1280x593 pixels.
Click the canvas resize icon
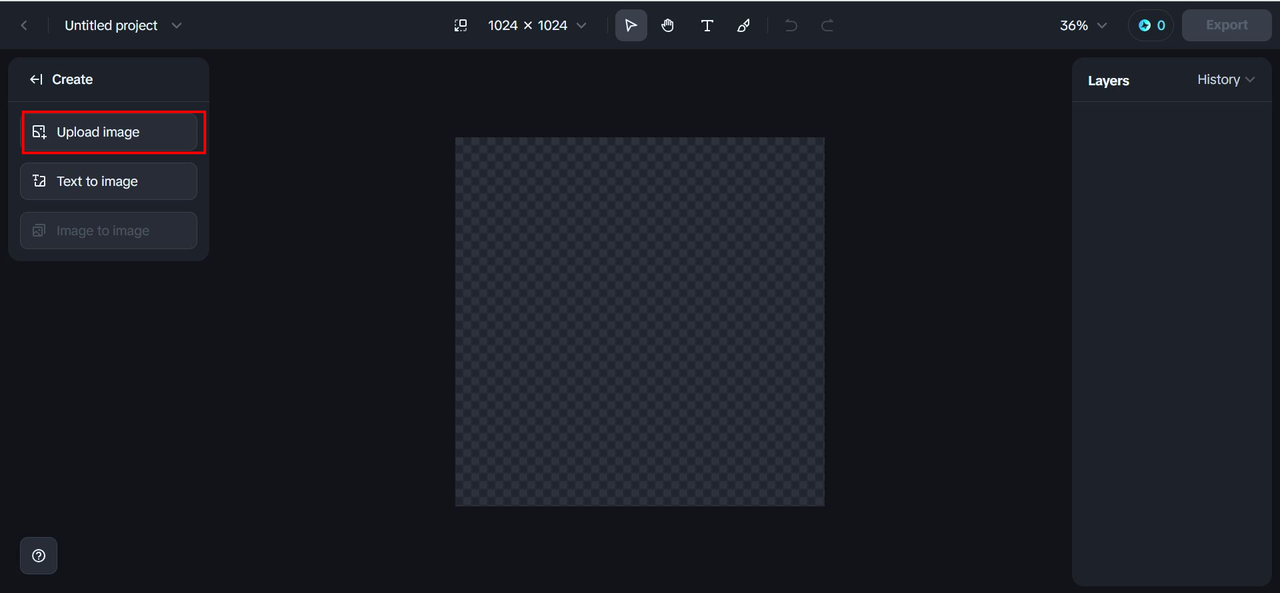tap(461, 26)
